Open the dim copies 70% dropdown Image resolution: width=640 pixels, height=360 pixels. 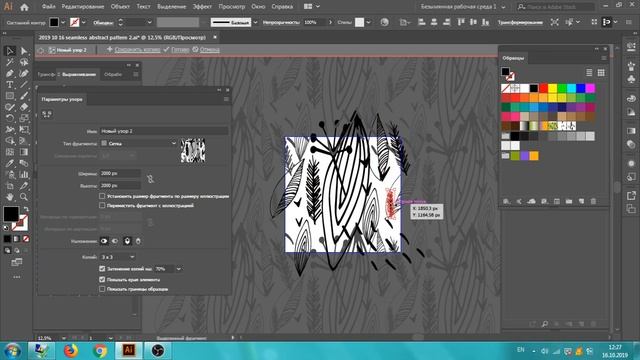[178, 269]
